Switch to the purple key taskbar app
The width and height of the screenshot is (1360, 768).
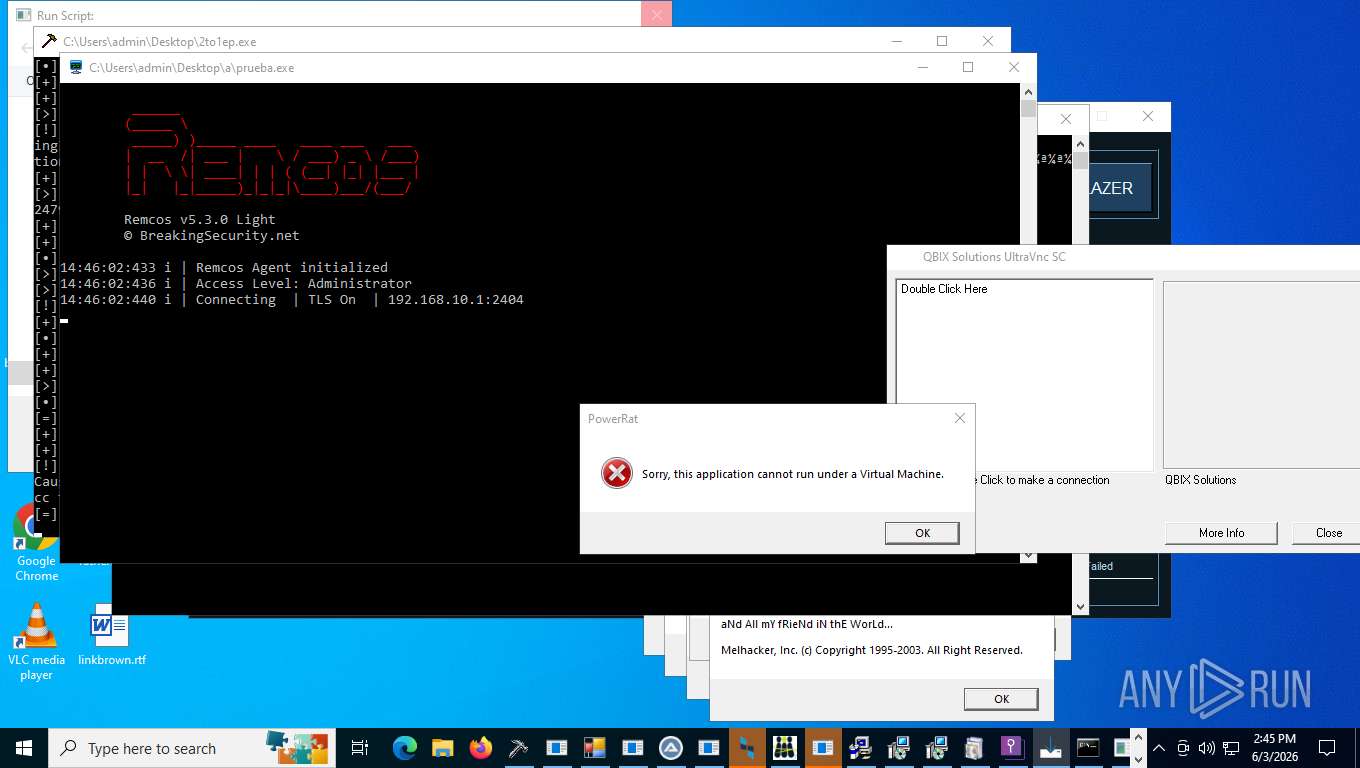point(1012,748)
